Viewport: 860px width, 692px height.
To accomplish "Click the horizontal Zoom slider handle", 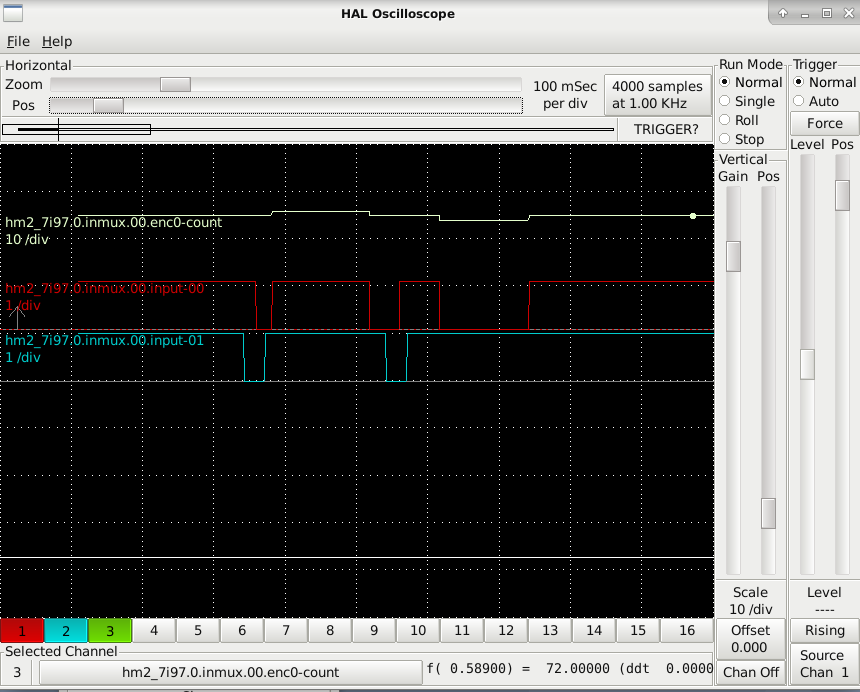I will coord(176,84).
